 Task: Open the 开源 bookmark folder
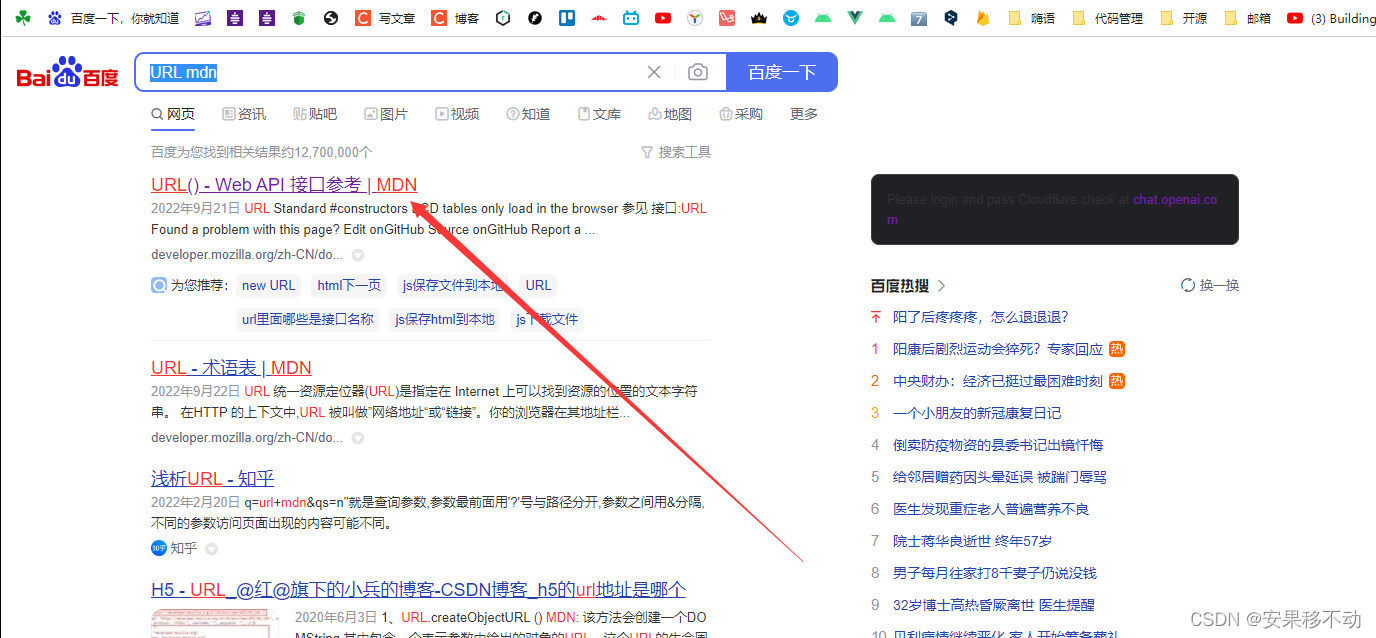(x=1183, y=18)
